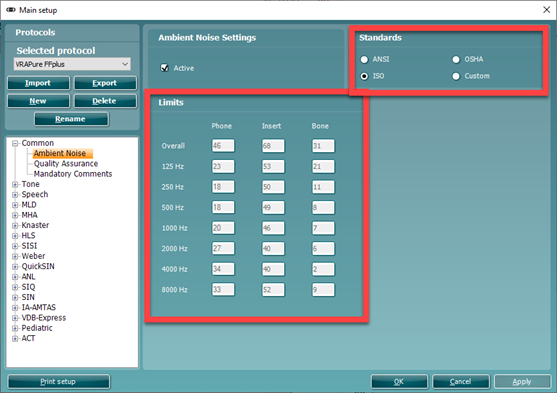The width and height of the screenshot is (557, 393).
Task: Expand the Knaster tree node
Action: [15, 226]
